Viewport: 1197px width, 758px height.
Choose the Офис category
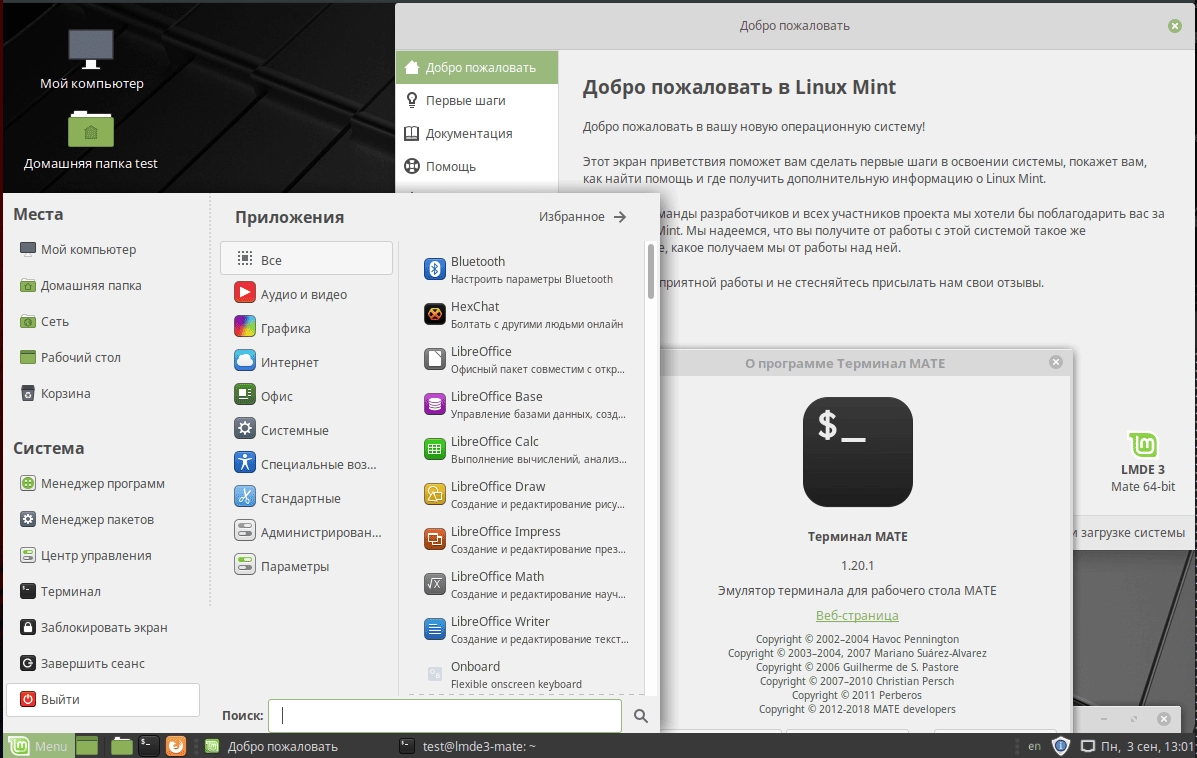click(306, 395)
